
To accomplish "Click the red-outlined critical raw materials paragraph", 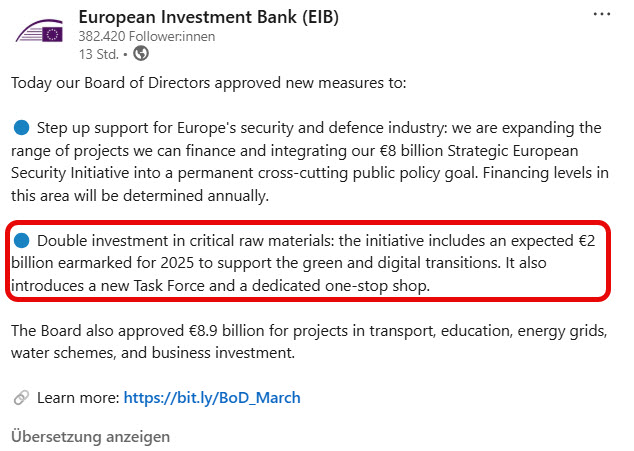I will pos(308,263).
